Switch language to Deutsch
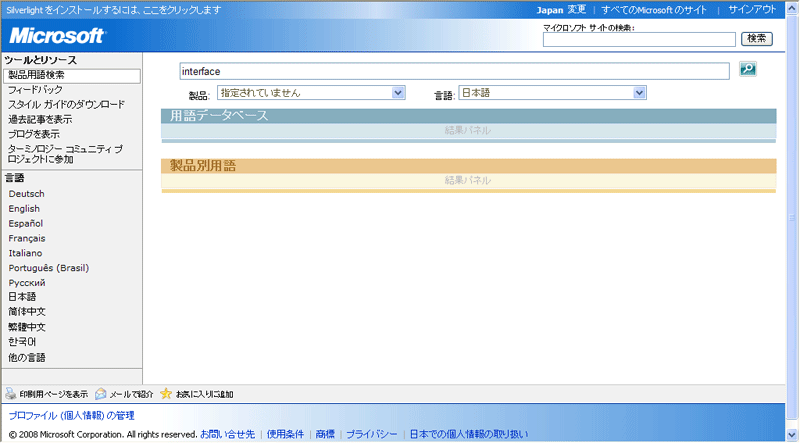This screenshot has height=443, width=800. 27,194
